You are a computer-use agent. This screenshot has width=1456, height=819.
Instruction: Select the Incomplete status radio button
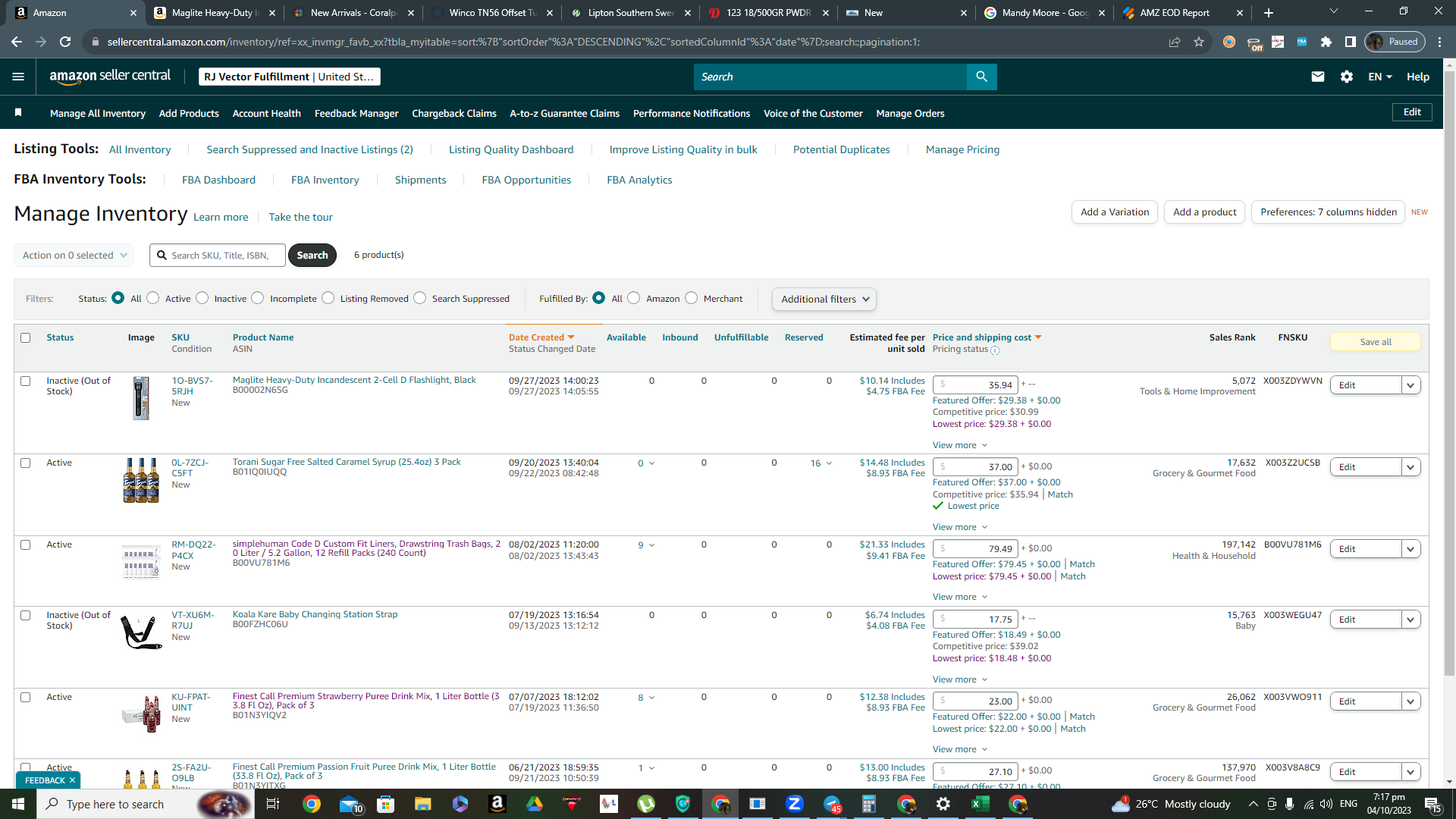258,298
